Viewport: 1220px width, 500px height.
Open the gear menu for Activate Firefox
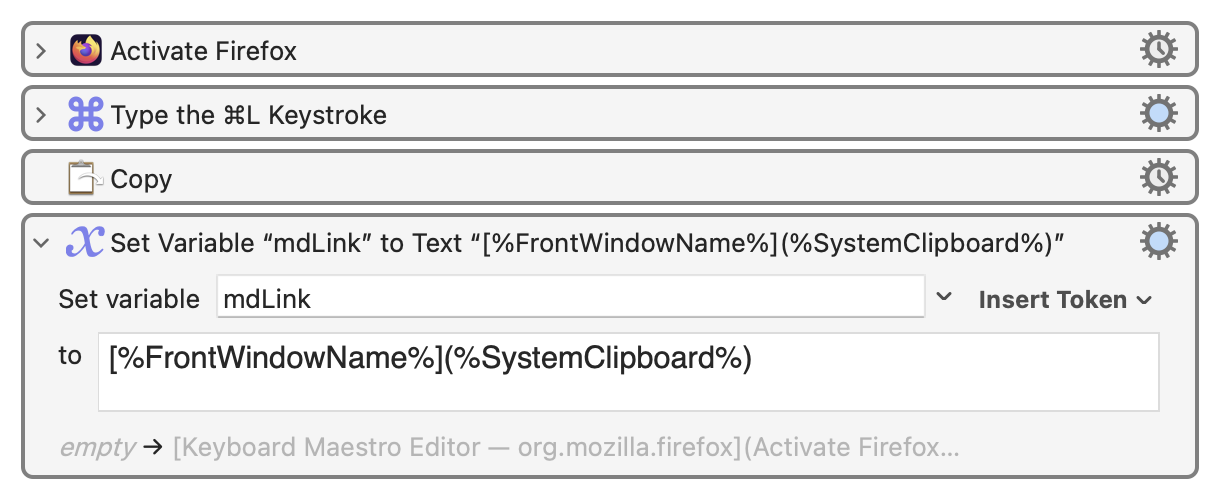pyautogui.click(x=1158, y=50)
